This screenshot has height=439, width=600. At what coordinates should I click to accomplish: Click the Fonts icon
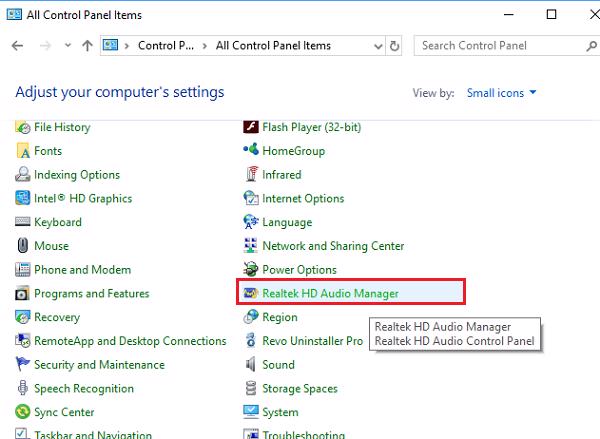23,151
